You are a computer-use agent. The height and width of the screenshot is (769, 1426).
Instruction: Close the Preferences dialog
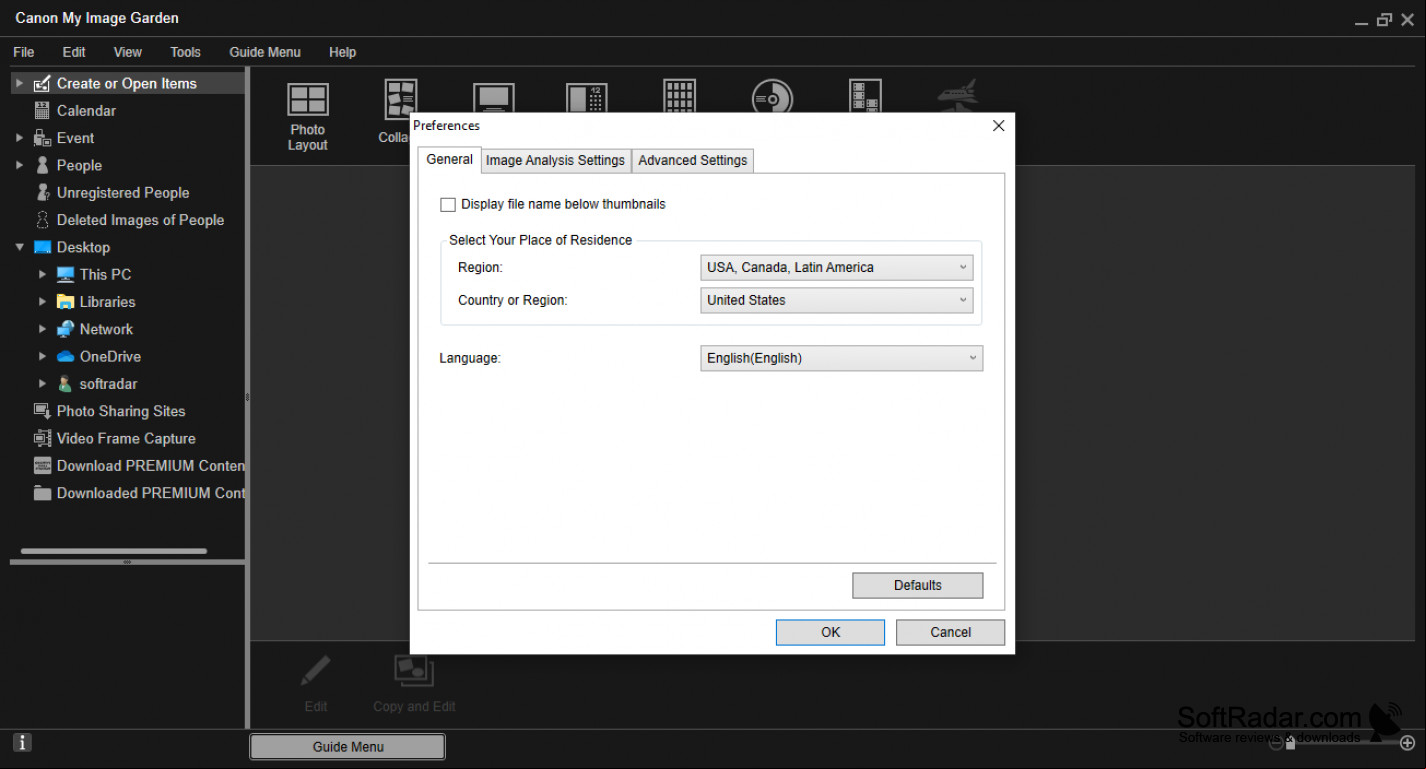click(998, 126)
